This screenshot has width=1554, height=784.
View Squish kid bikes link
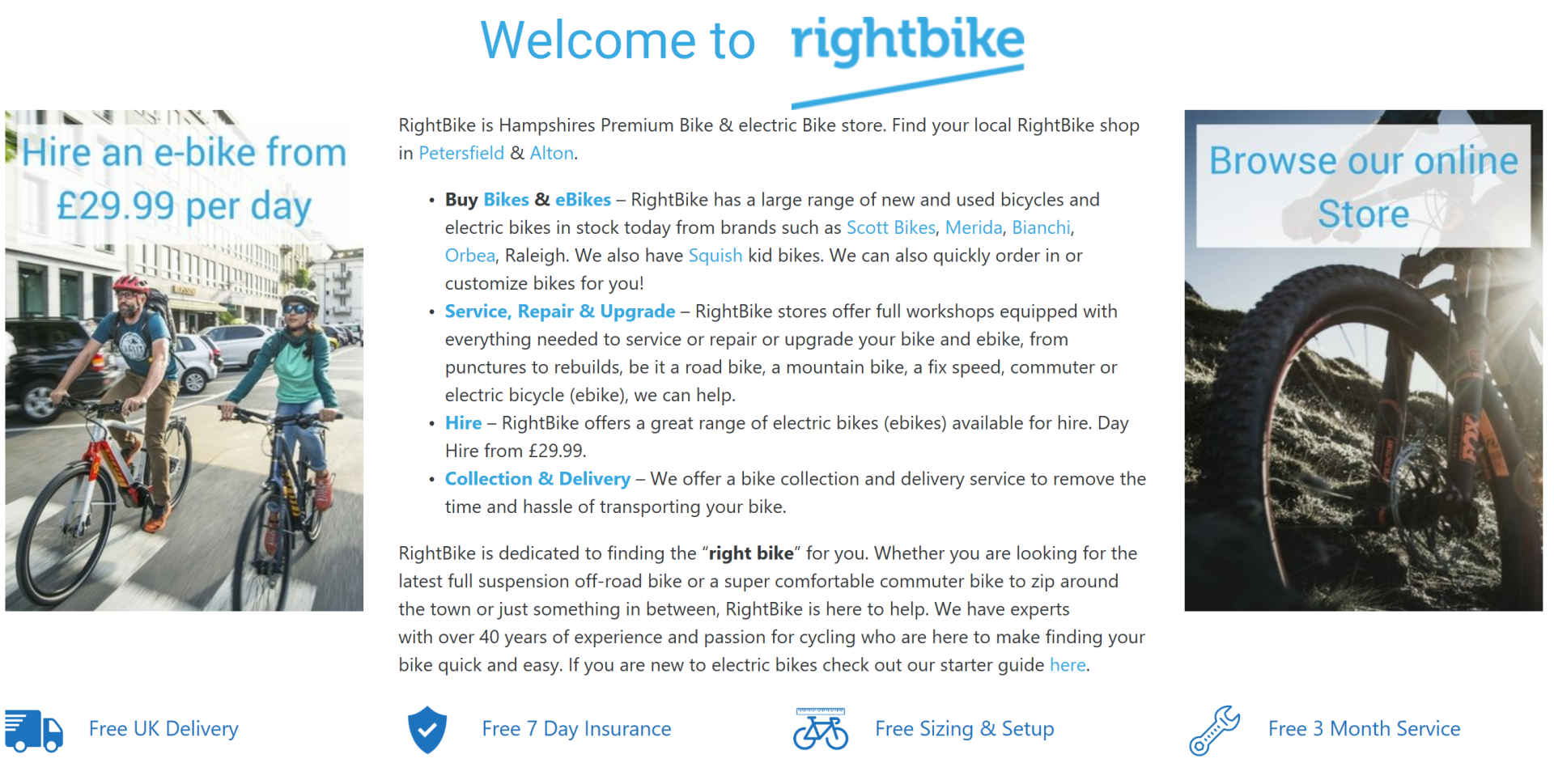coord(715,256)
